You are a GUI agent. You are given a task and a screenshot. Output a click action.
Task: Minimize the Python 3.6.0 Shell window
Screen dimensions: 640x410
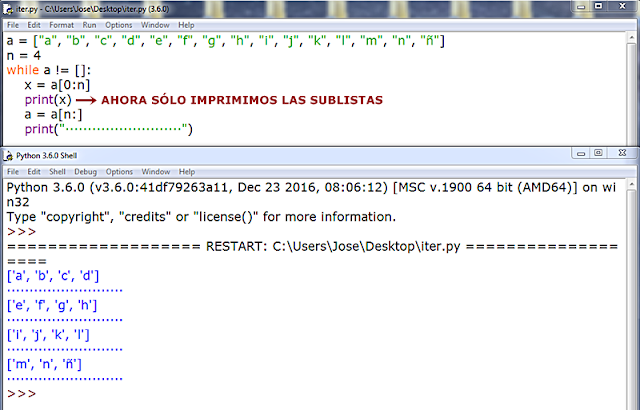581,153
